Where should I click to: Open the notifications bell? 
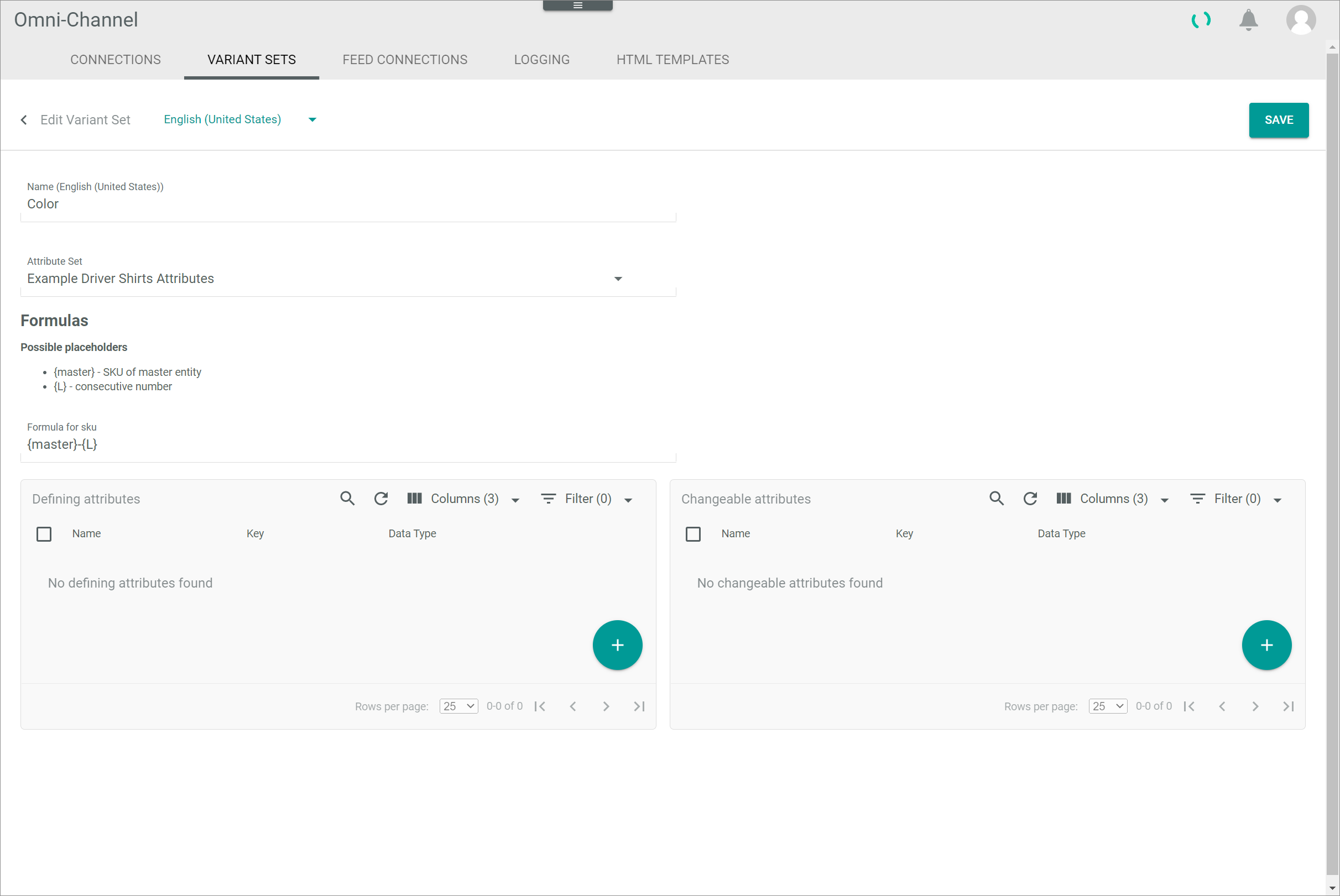click(1249, 20)
